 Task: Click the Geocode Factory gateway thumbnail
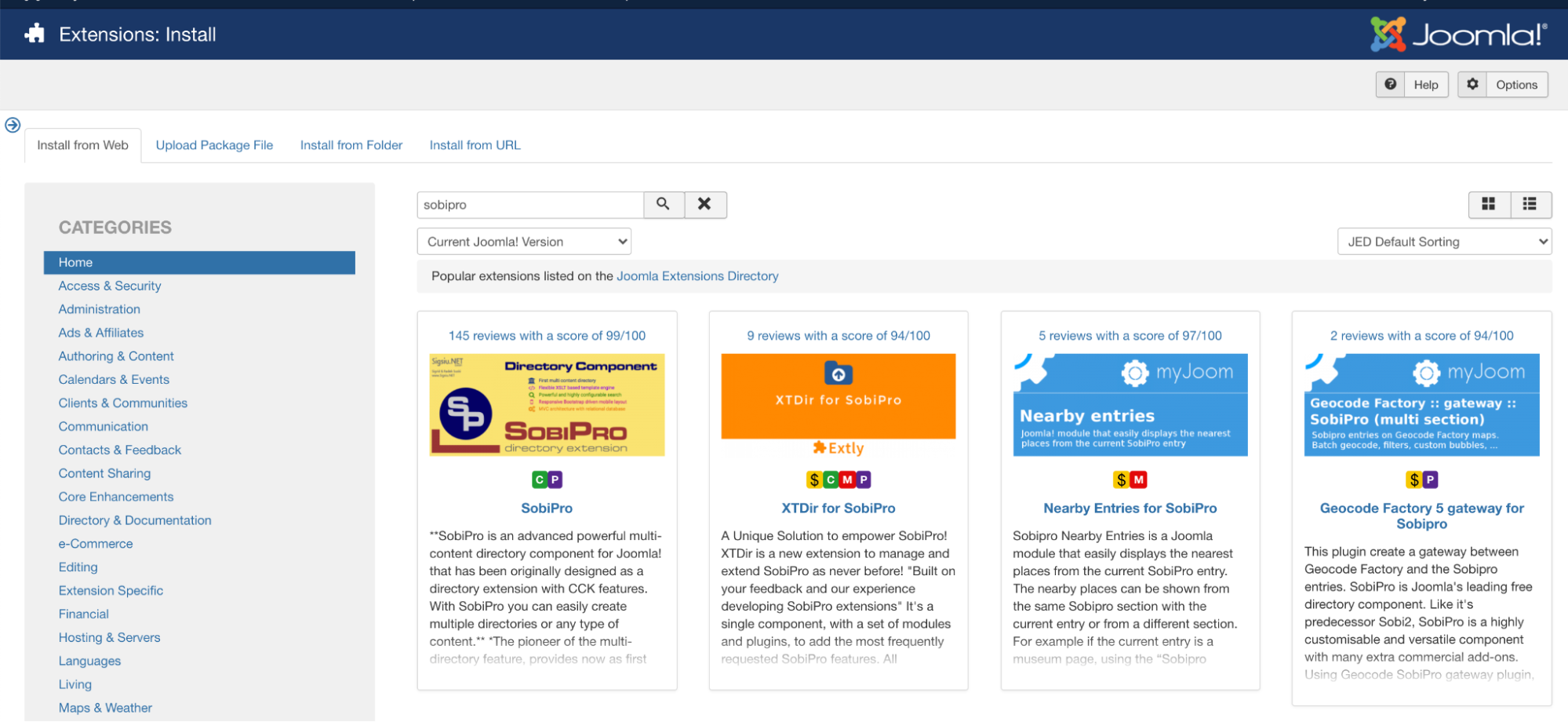coord(1421,405)
